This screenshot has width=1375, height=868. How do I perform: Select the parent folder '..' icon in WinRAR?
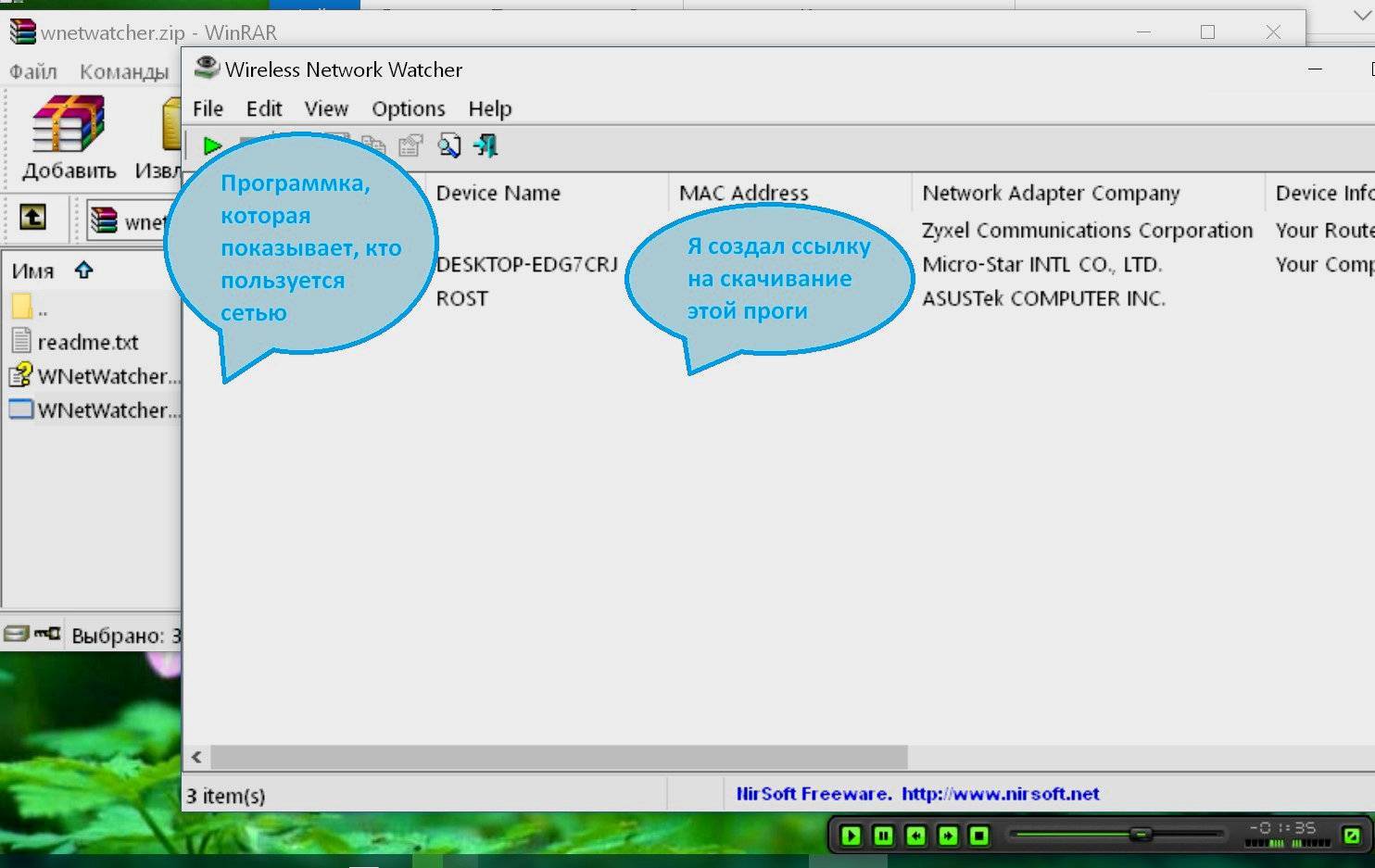(x=22, y=306)
